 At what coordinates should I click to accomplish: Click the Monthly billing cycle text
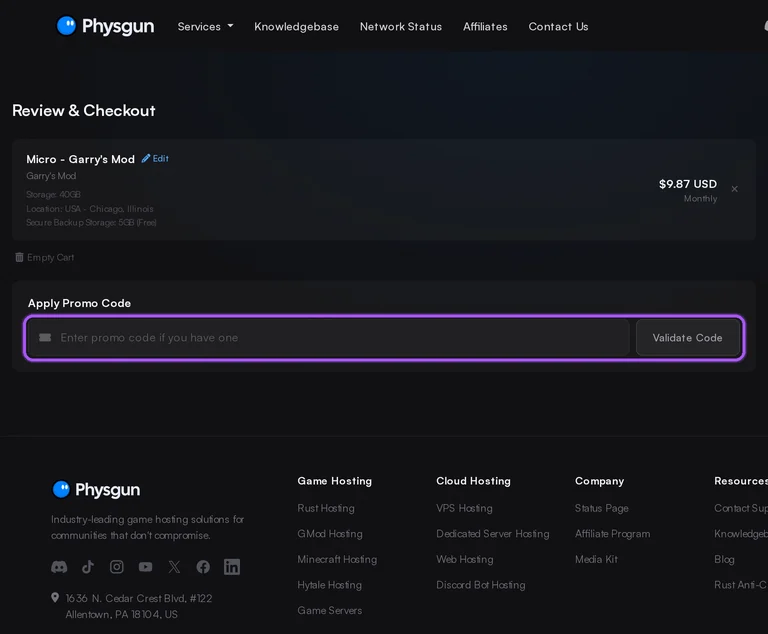[700, 198]
